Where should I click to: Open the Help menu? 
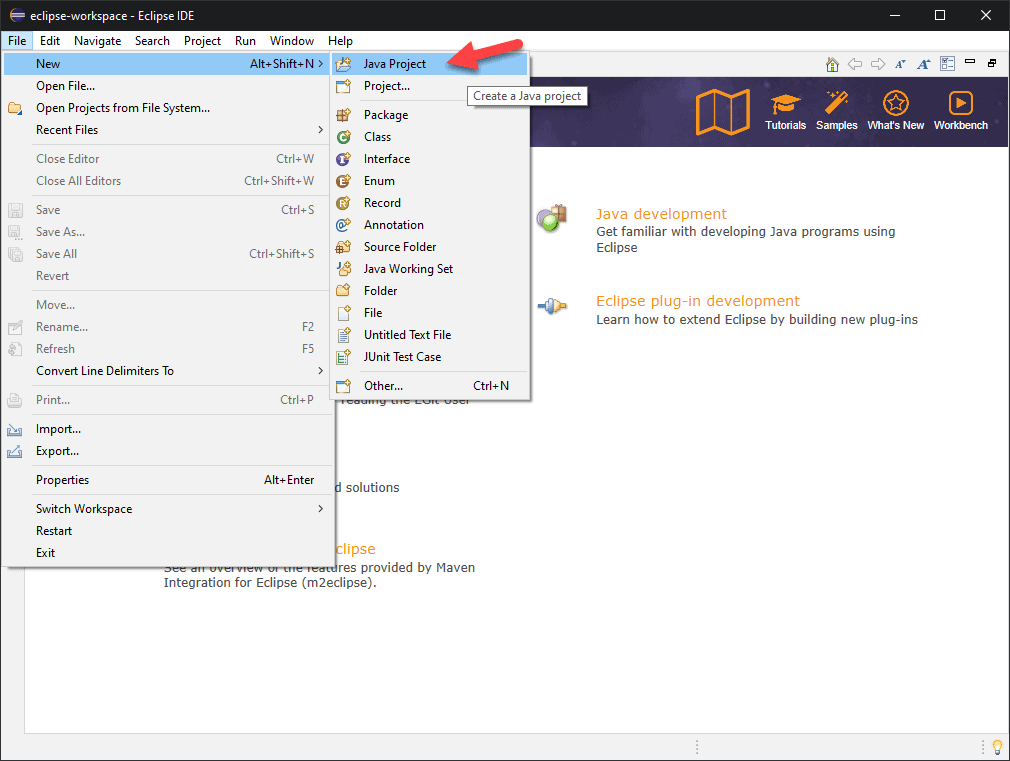pos(340,41)
